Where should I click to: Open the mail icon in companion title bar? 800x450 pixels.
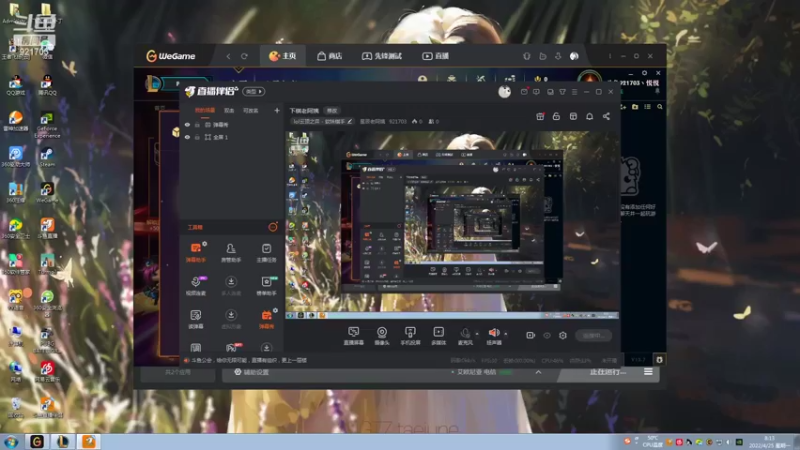pyautogui.click(x=524, y=92)
